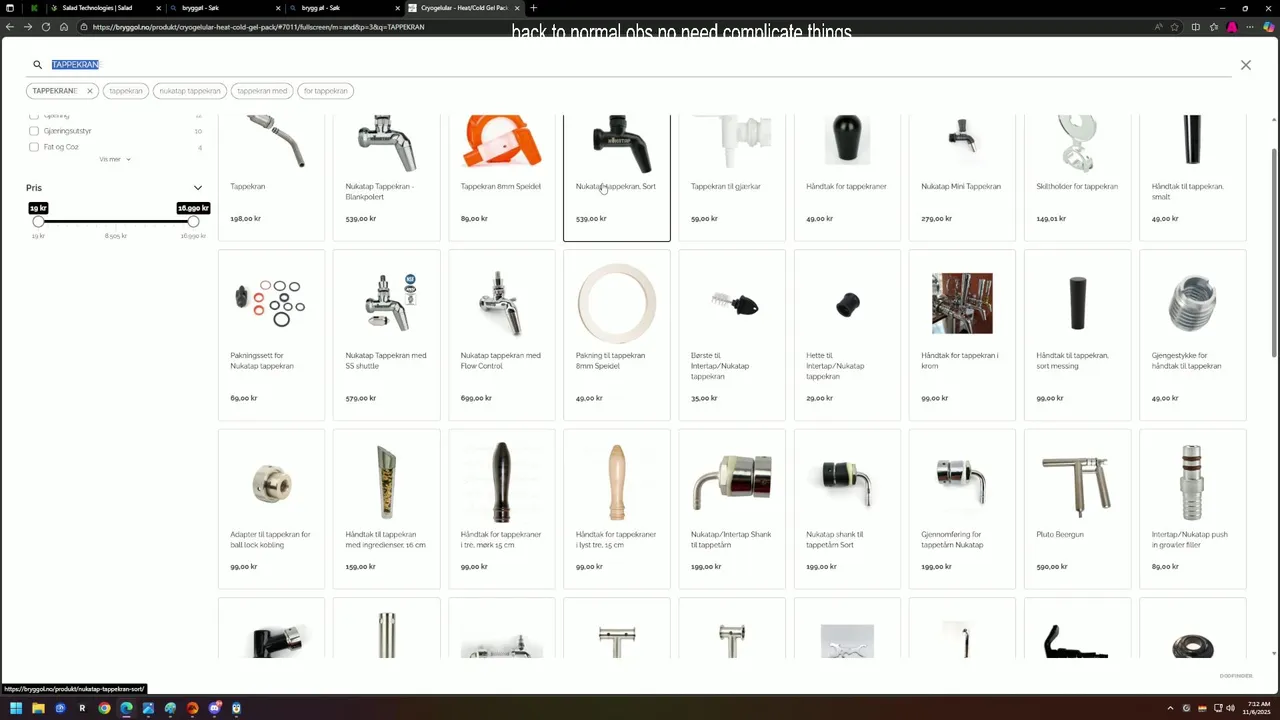Reload the page with the refresh icon
This screenshot has height=720, width=1280.
(x=46, y=27)
